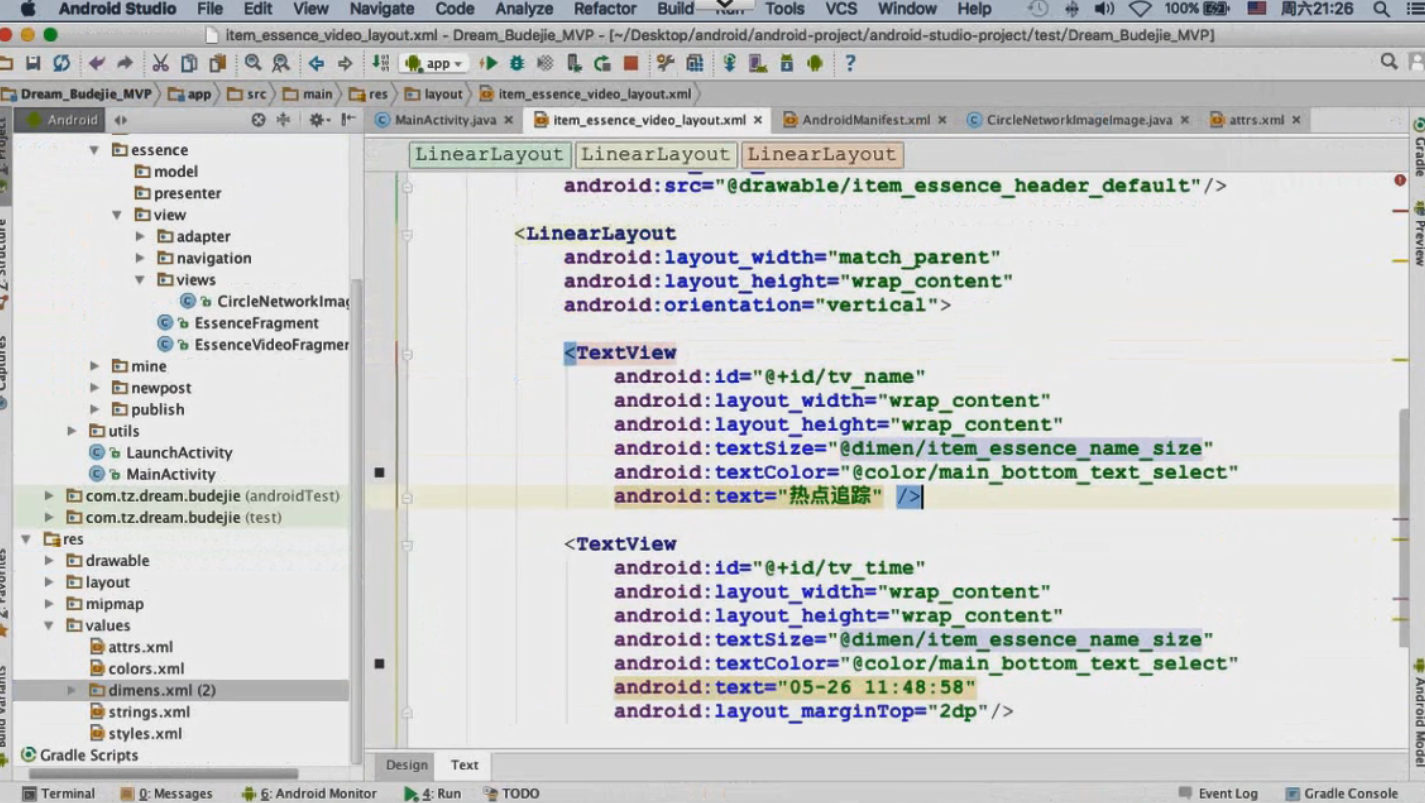The height and width of the screenshot is (803, 1425).
Task: Click the Redo arrow in toolbar
Action: coord(125,63)
